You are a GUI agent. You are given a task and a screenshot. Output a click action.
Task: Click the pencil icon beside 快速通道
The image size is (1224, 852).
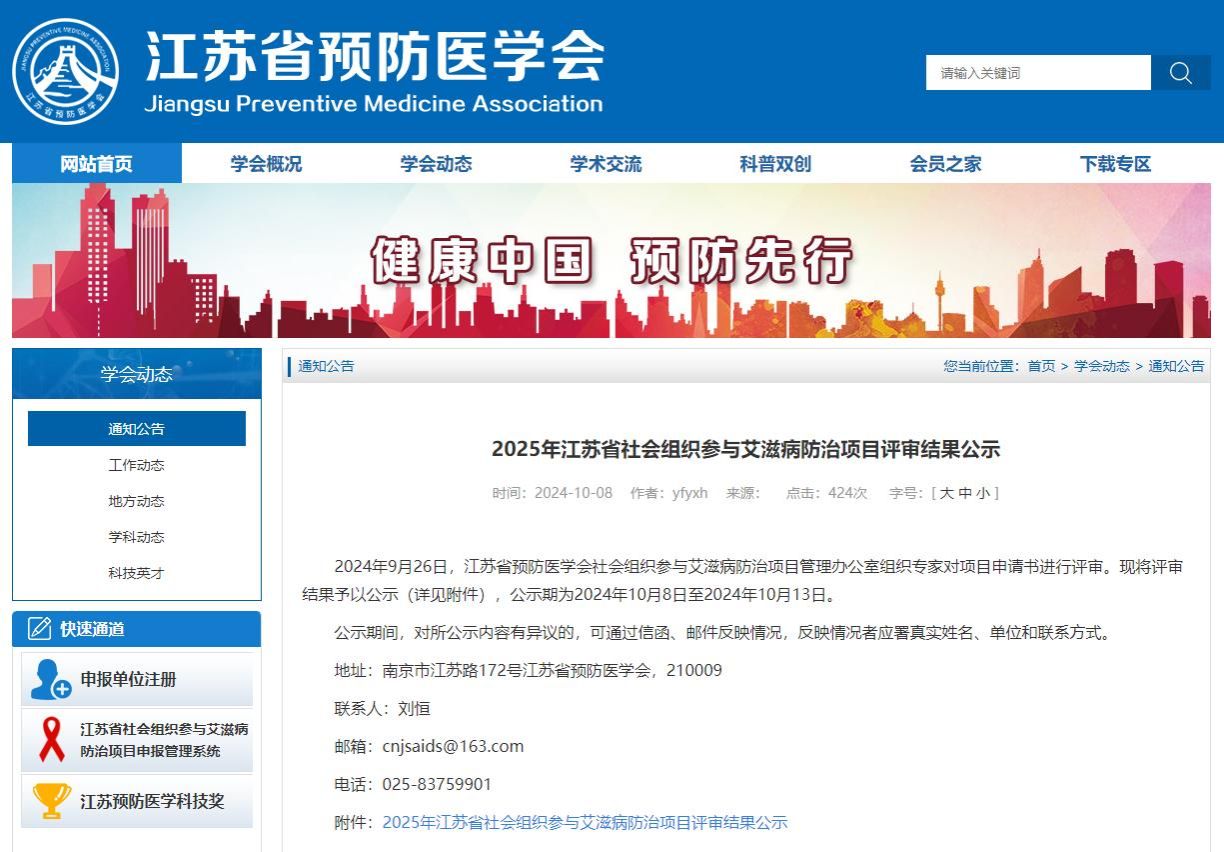point(40,629)
